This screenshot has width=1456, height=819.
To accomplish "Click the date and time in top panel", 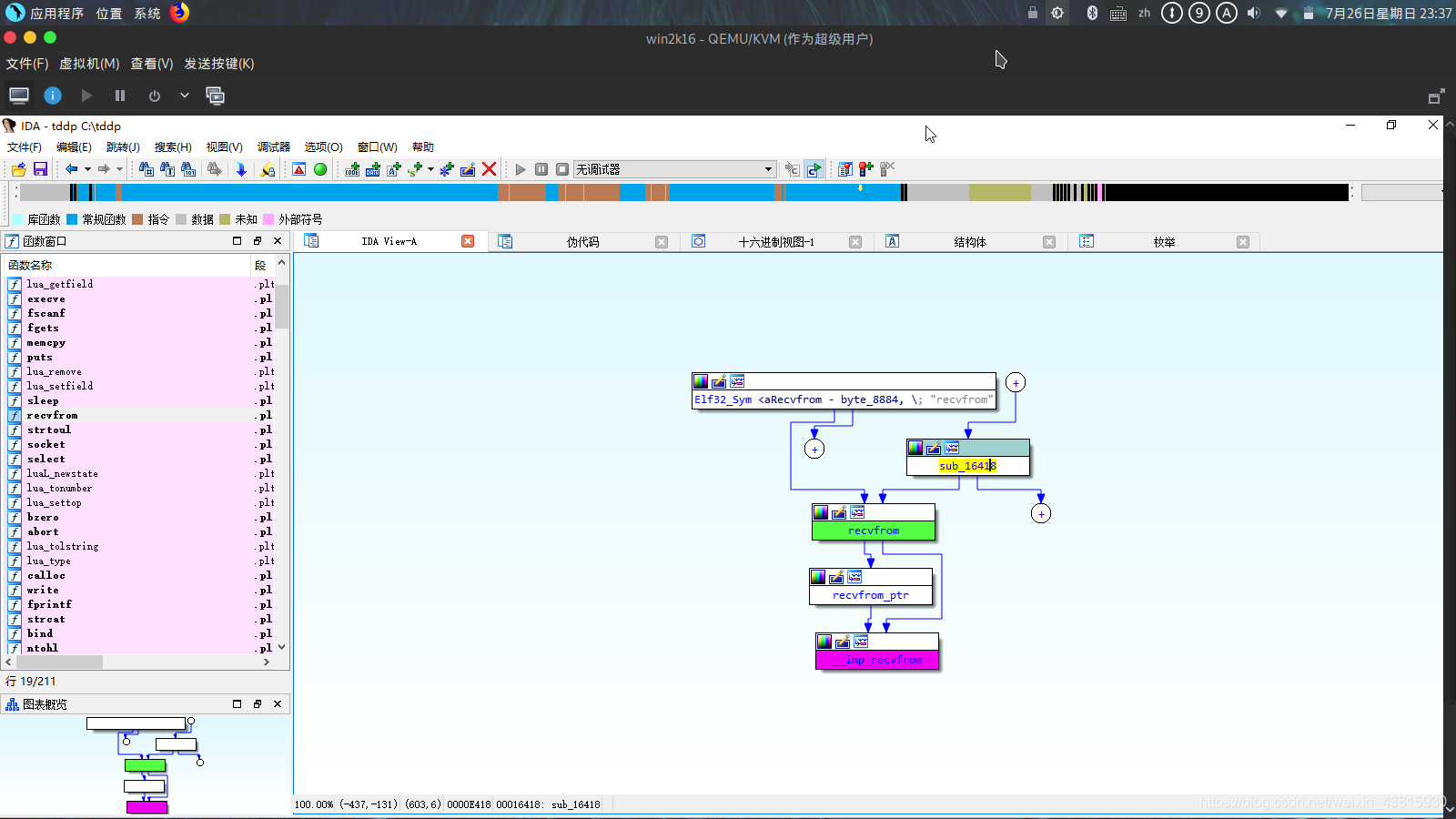I will 1389,13.
